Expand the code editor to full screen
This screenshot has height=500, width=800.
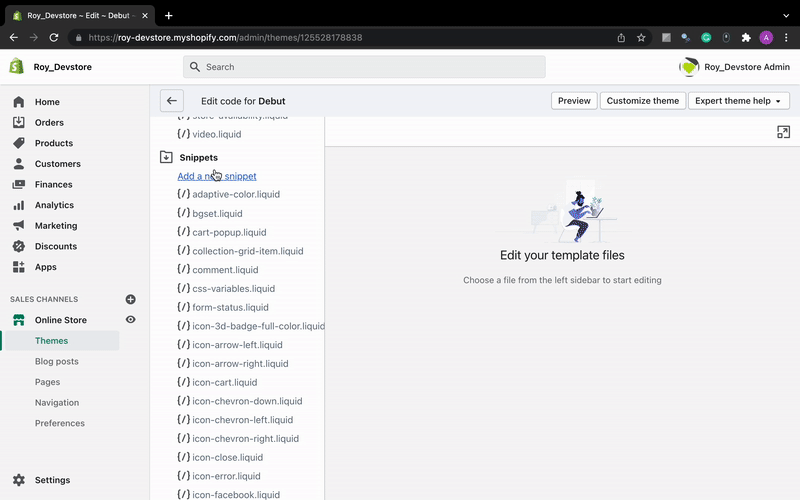tap(783, 132)
